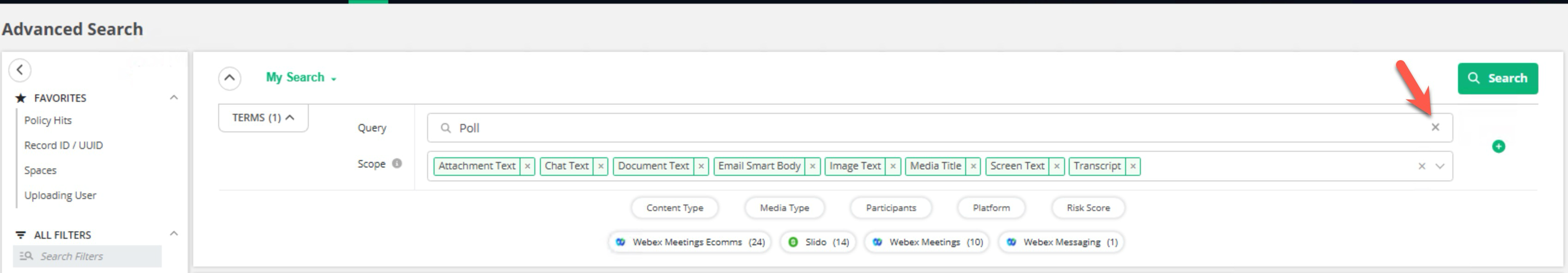1568x273 pixels.
Task: Open the Risk Score filter
Action: click(1088, 208)
